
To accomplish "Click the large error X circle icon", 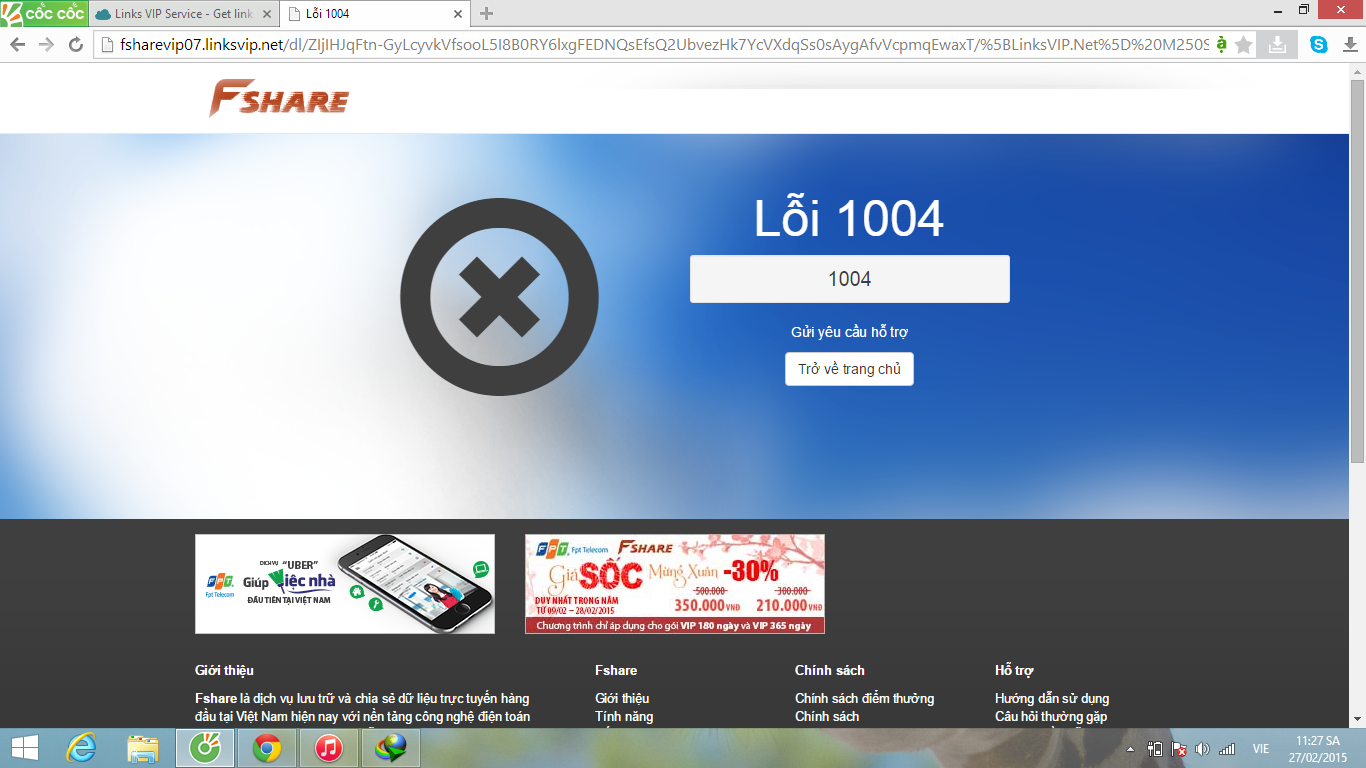I will (499, 298).
